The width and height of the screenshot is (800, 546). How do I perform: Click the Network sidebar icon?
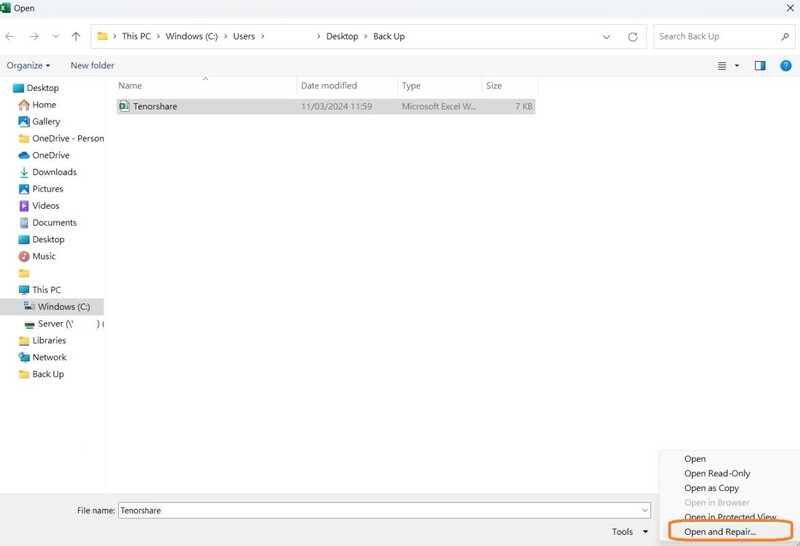point(24,357)
